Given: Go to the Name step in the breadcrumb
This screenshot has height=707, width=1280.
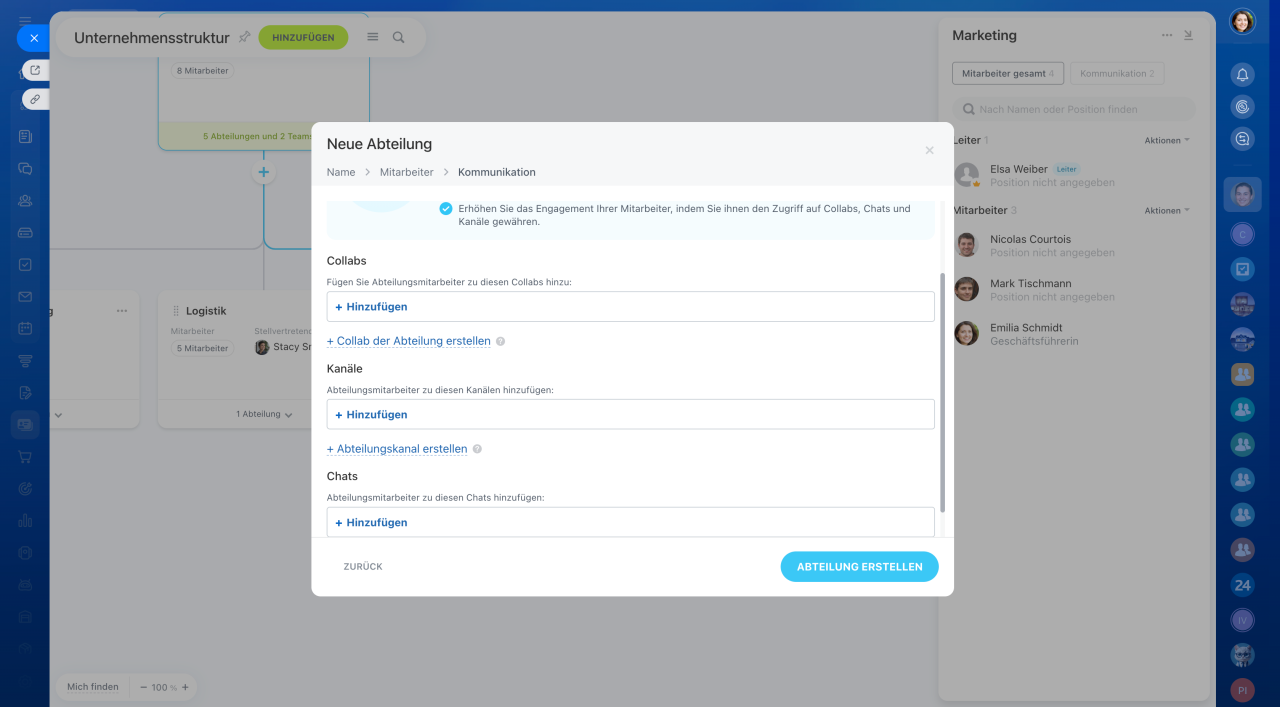Looking at the screenshot, I should (x=341, y=172).
